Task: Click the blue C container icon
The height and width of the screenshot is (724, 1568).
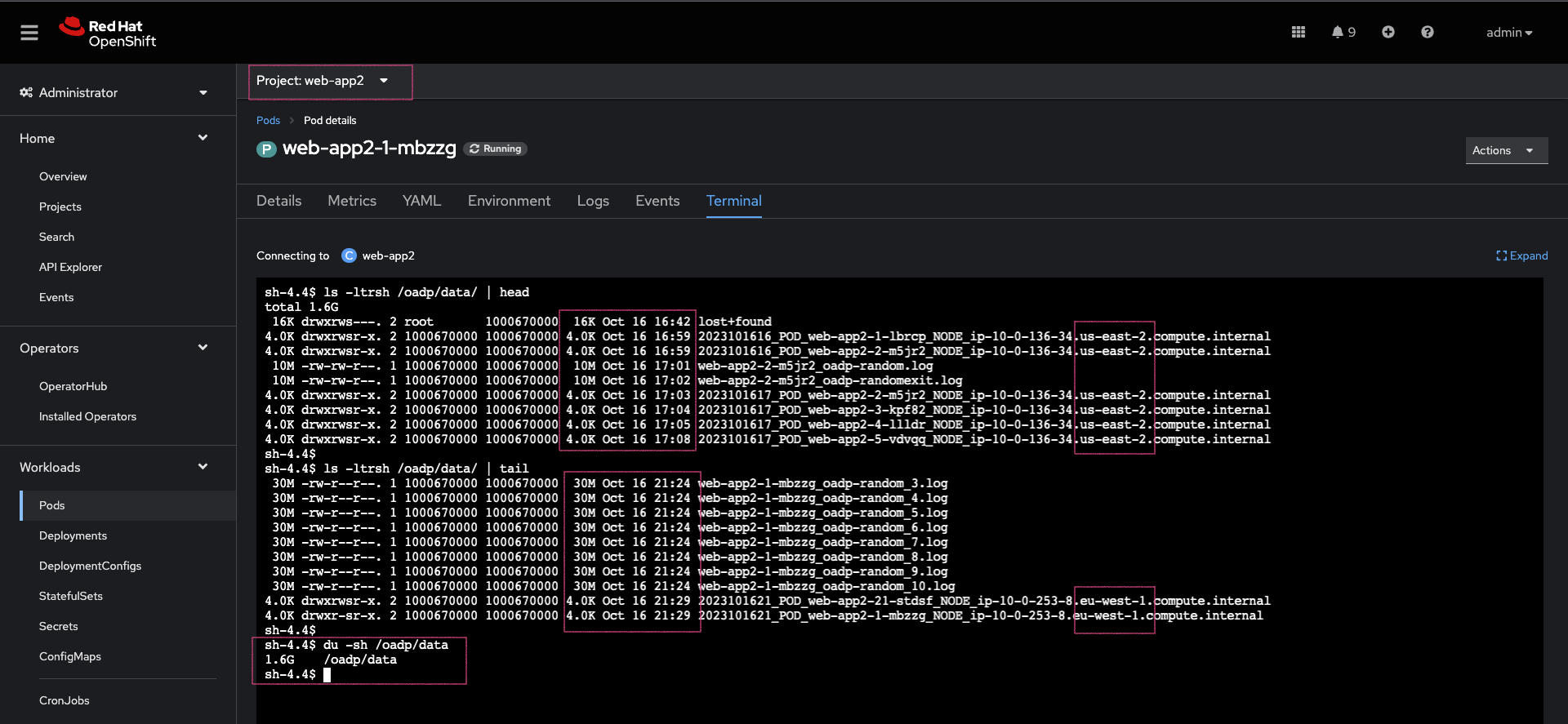Action: tap(349, 256)
